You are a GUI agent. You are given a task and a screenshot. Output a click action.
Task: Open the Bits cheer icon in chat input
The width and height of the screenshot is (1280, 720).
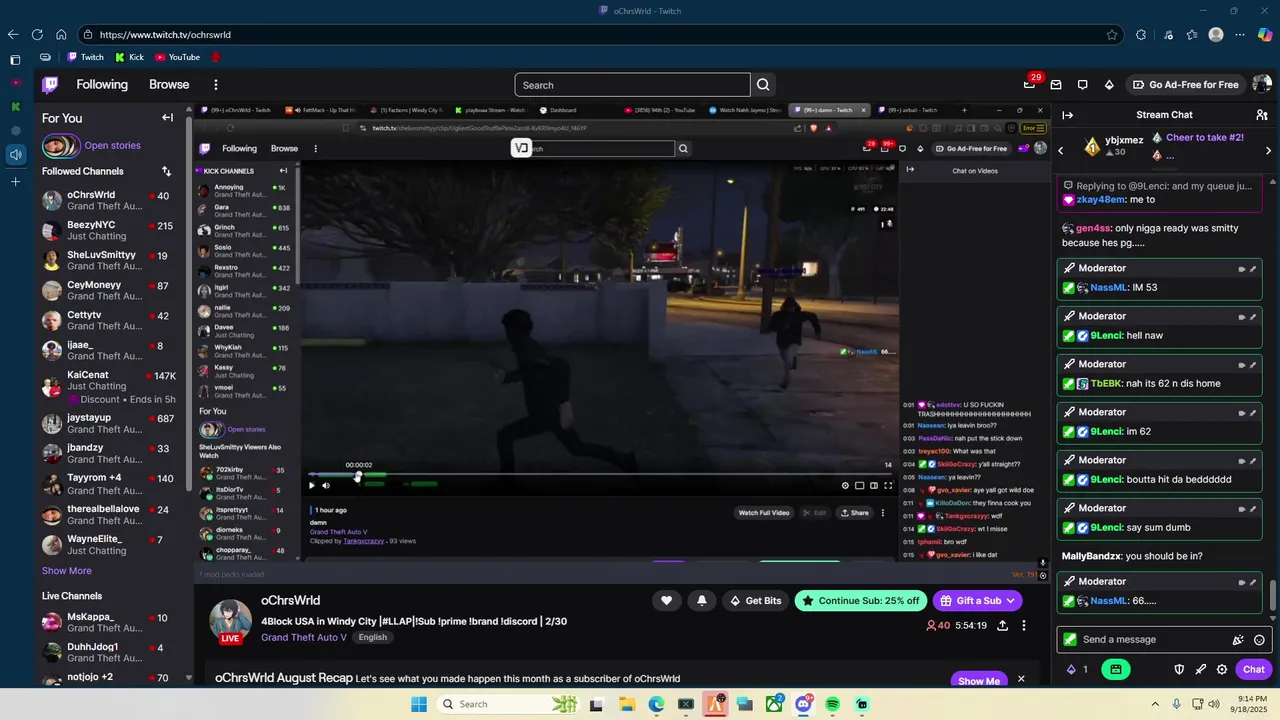[1238, 640]
